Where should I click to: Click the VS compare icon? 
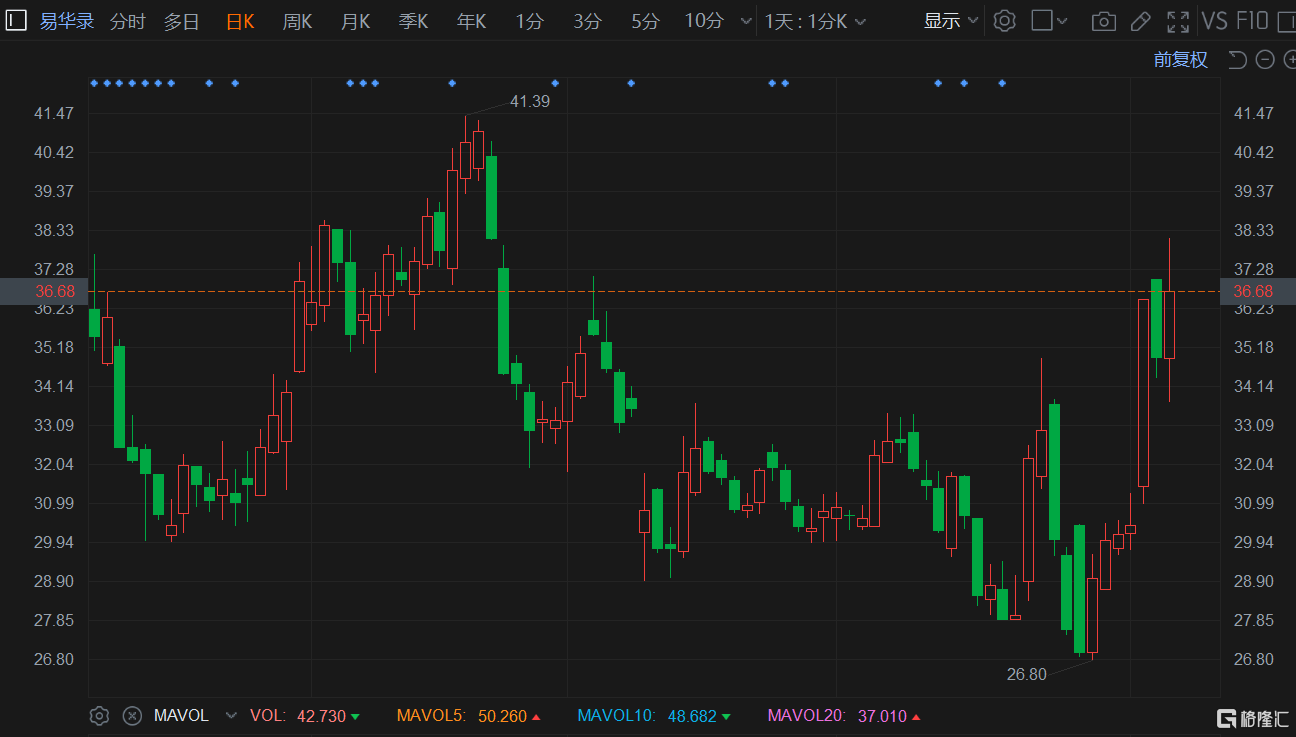click(x=1215, y=21)
